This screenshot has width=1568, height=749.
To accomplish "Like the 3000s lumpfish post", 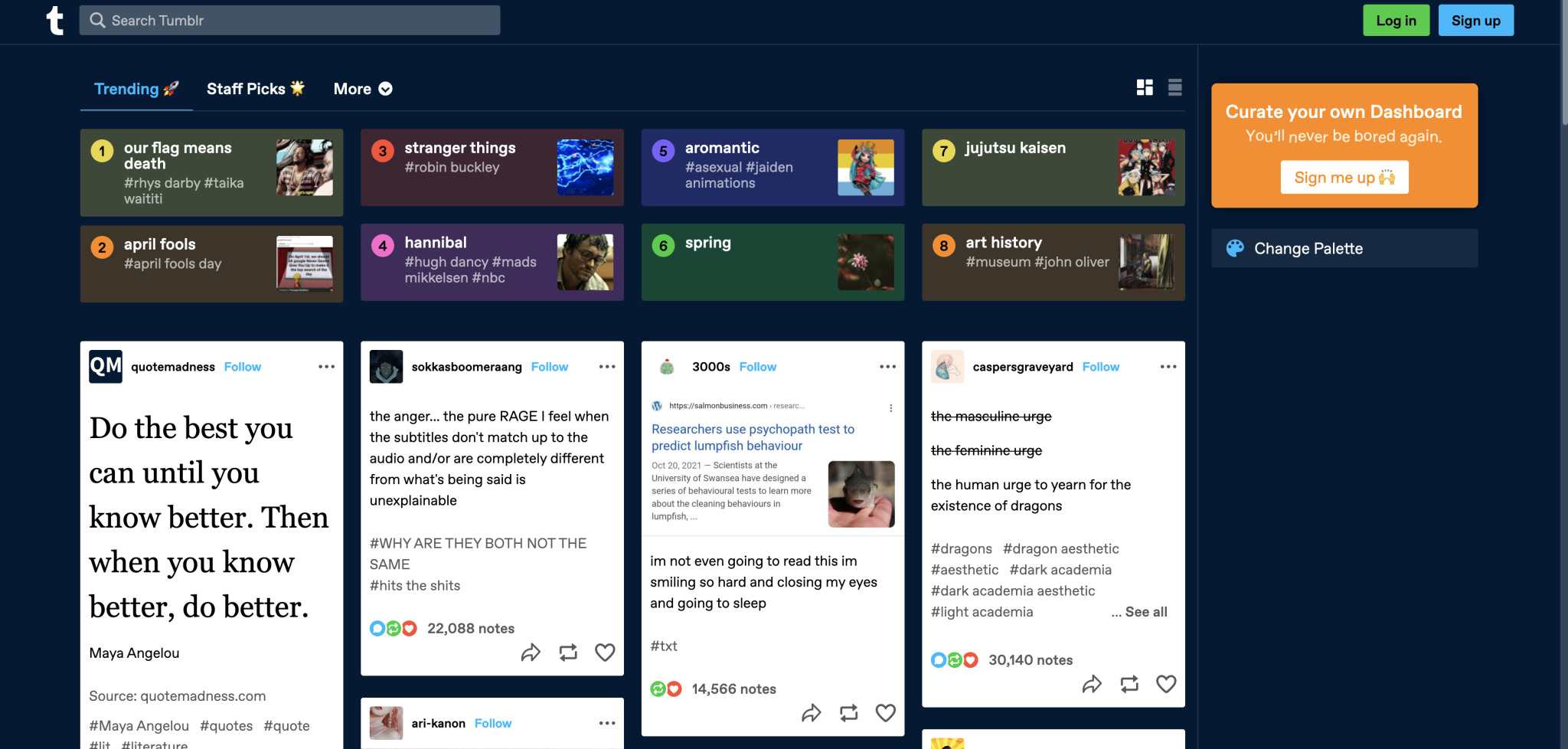I will coord(886,713).
